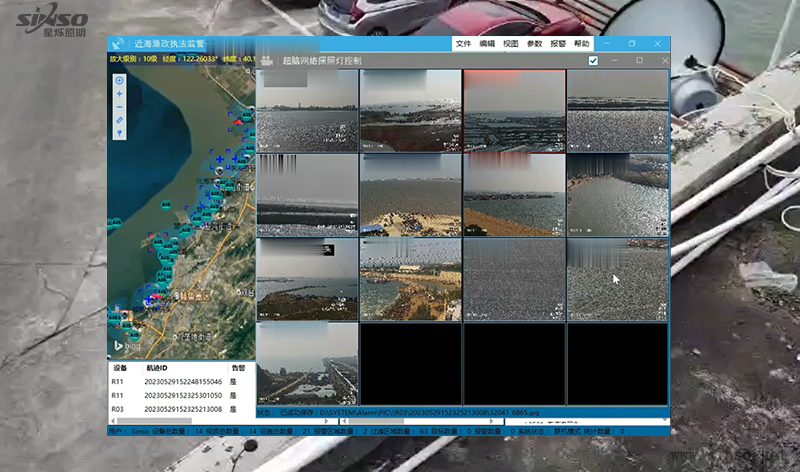Toggle the checkbox in searchlight window title bar
This screenshot has width=800, height=472.
tap(593, 61)
